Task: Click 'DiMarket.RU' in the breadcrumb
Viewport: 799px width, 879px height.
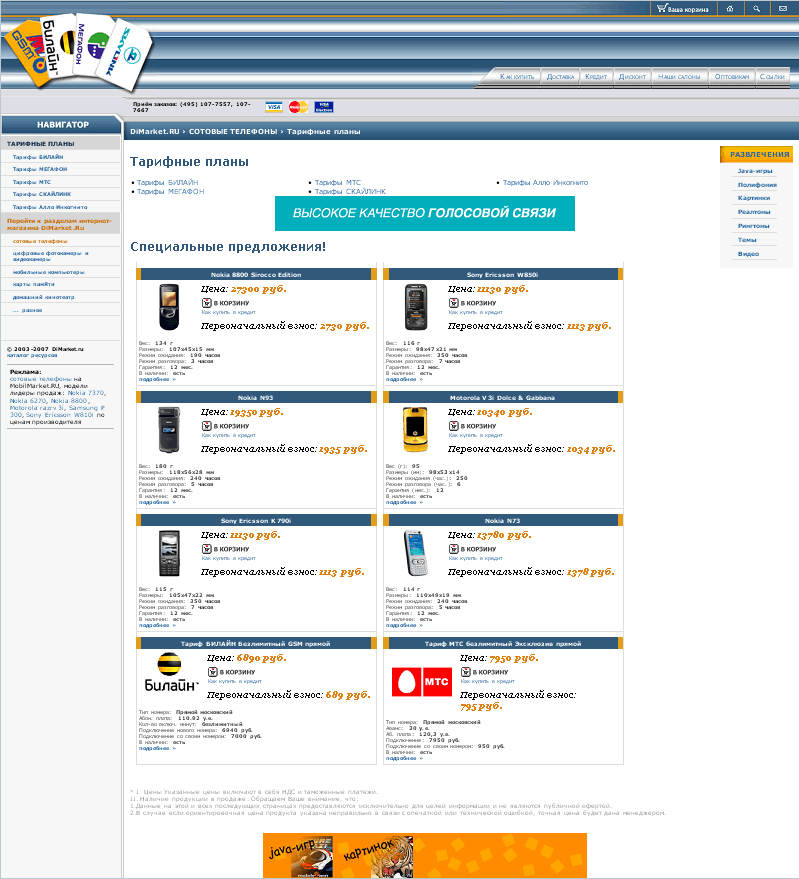Action: coord(155,132)
